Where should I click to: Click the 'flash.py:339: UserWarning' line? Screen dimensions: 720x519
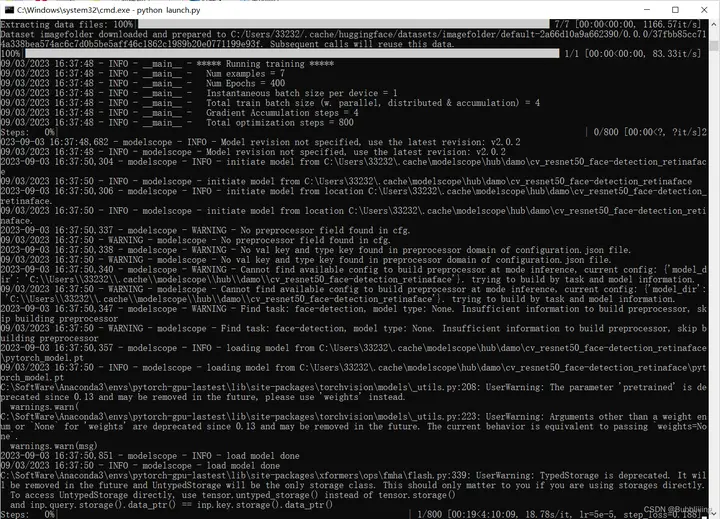point(353,480)
